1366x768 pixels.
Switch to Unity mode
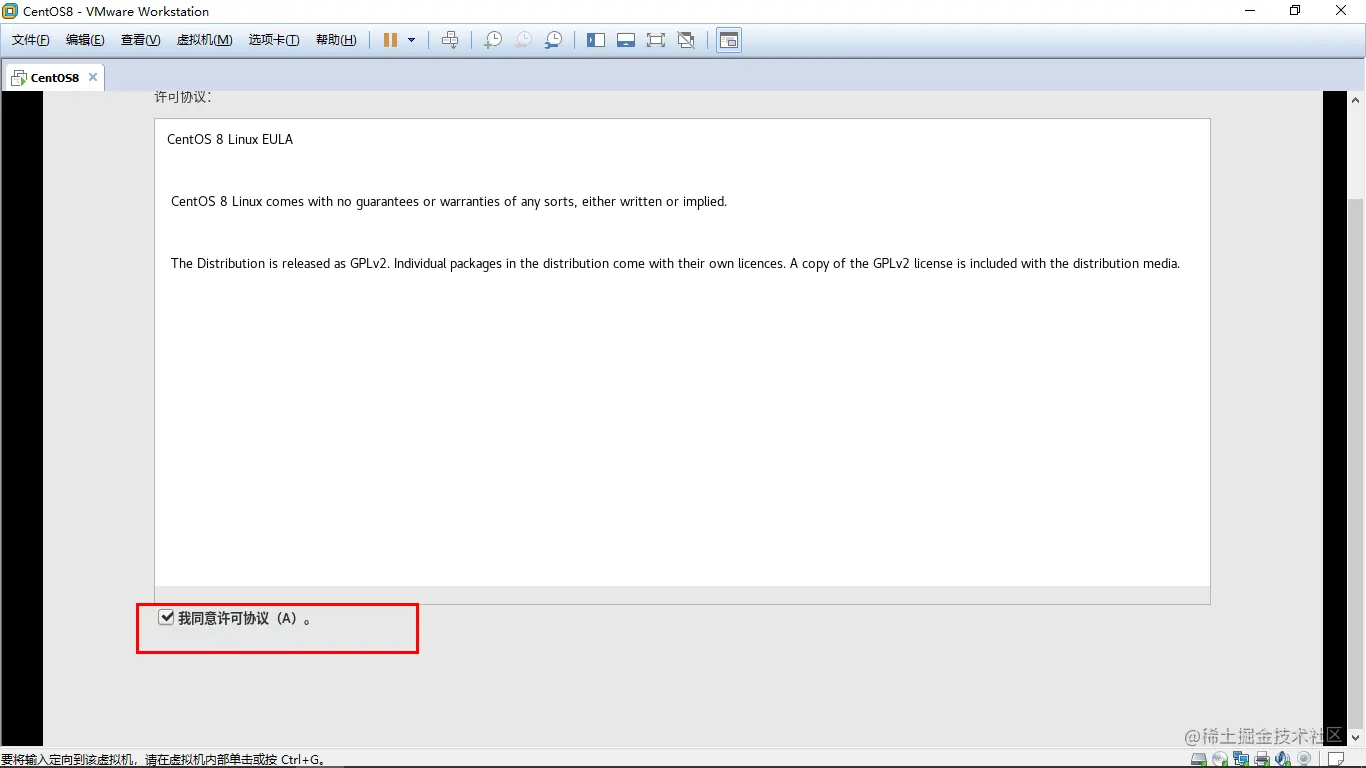[x=686, y=40]
